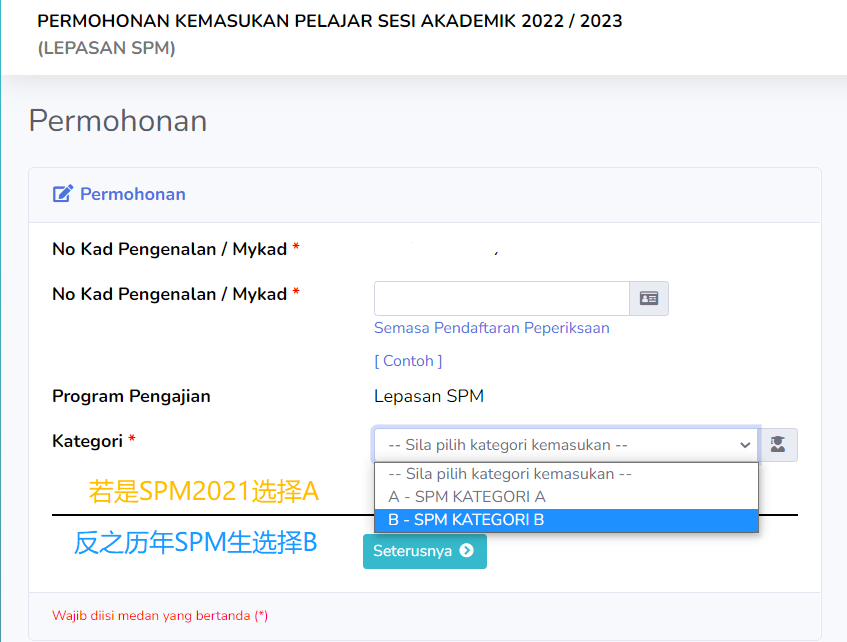Click the blue Permohonan card title
This screenshot has height=642, width=847.
[x=133, y=194]
